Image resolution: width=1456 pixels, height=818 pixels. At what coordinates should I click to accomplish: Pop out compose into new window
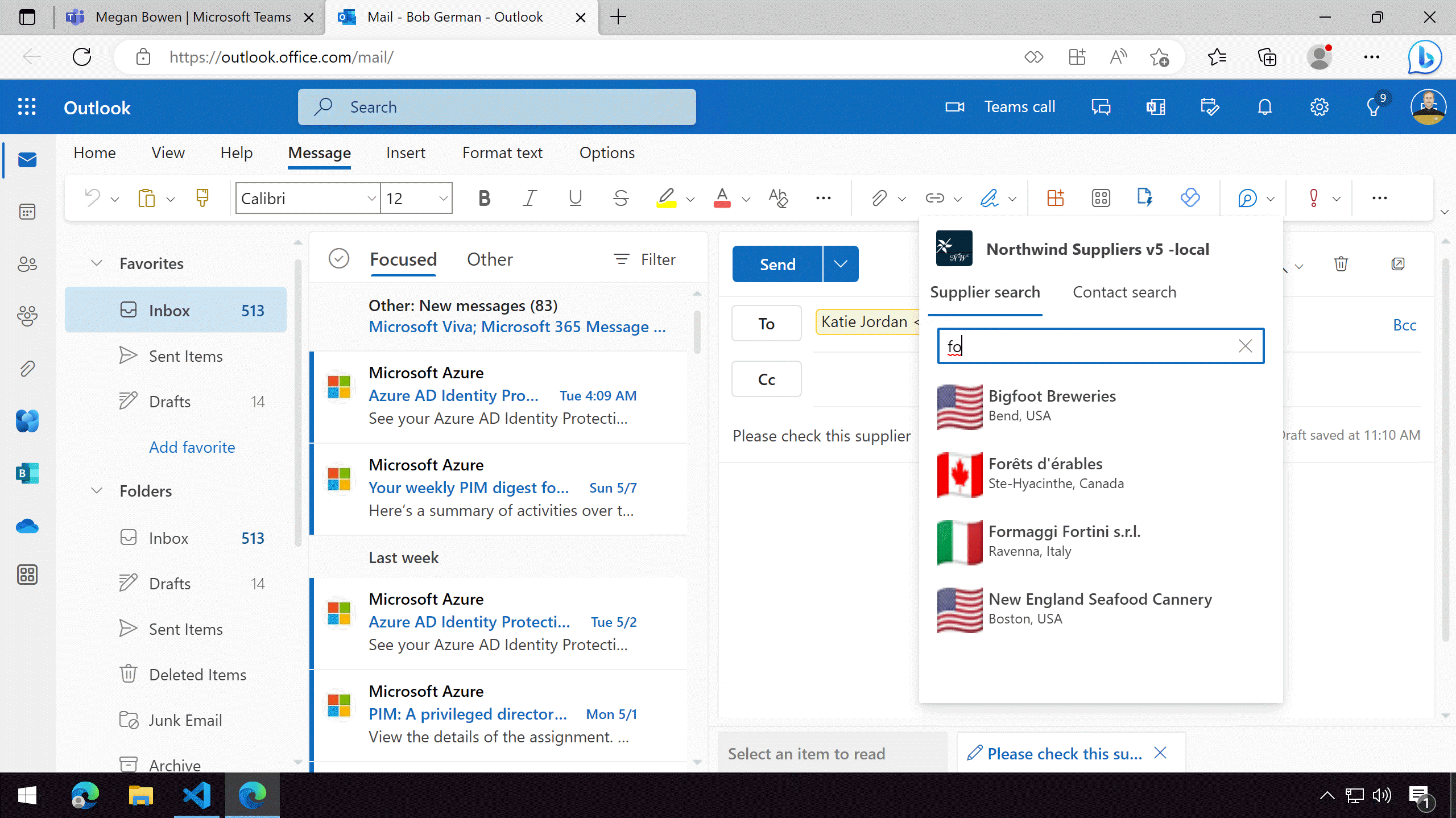[x=1398, y=264]
